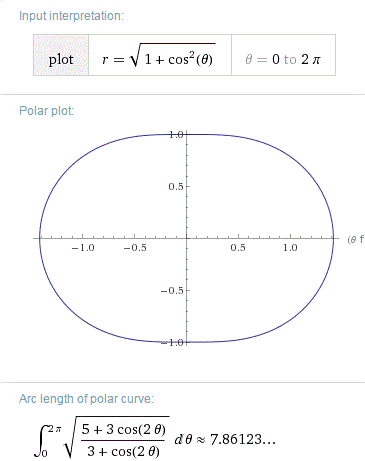Click the 'Input interpretation:' heading
This screenshot has height=461, width=365.
click(71, 16)
